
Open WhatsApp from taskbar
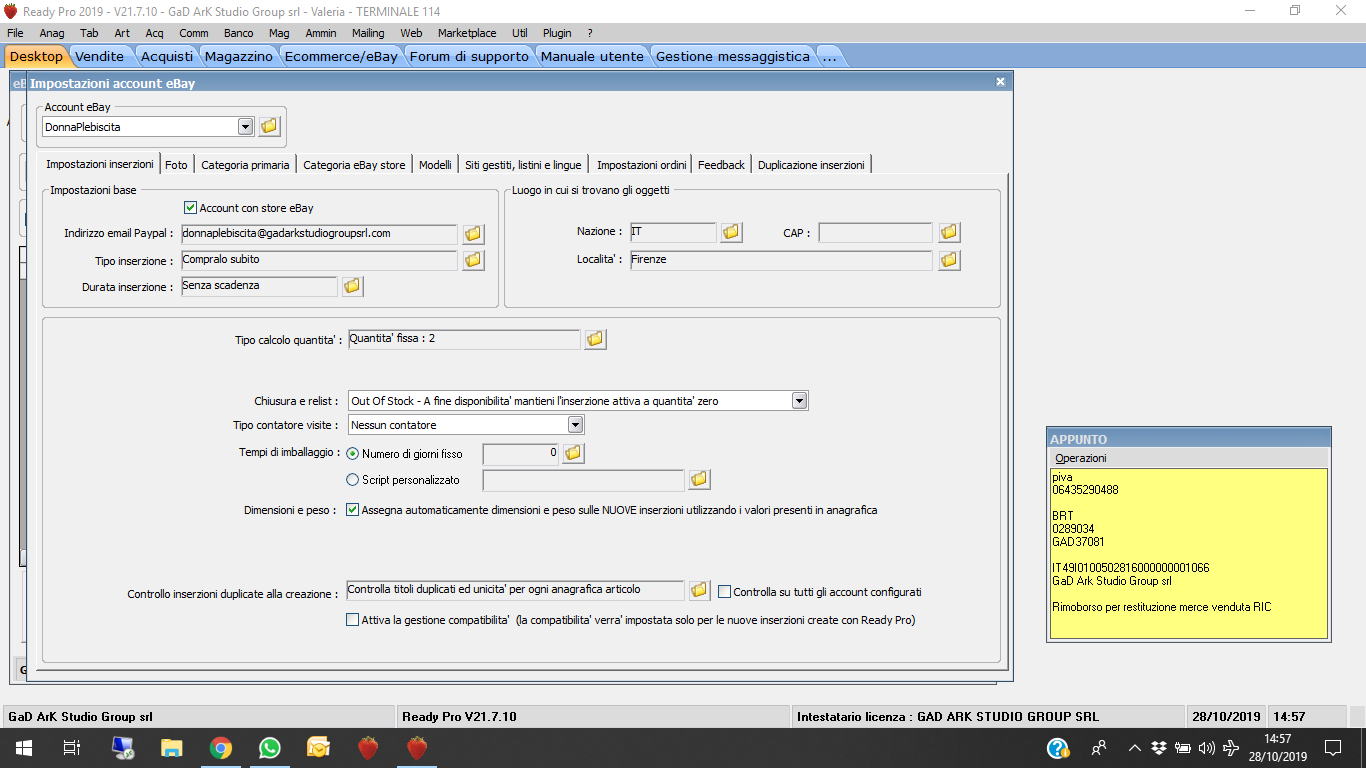(x=270, y=747)
